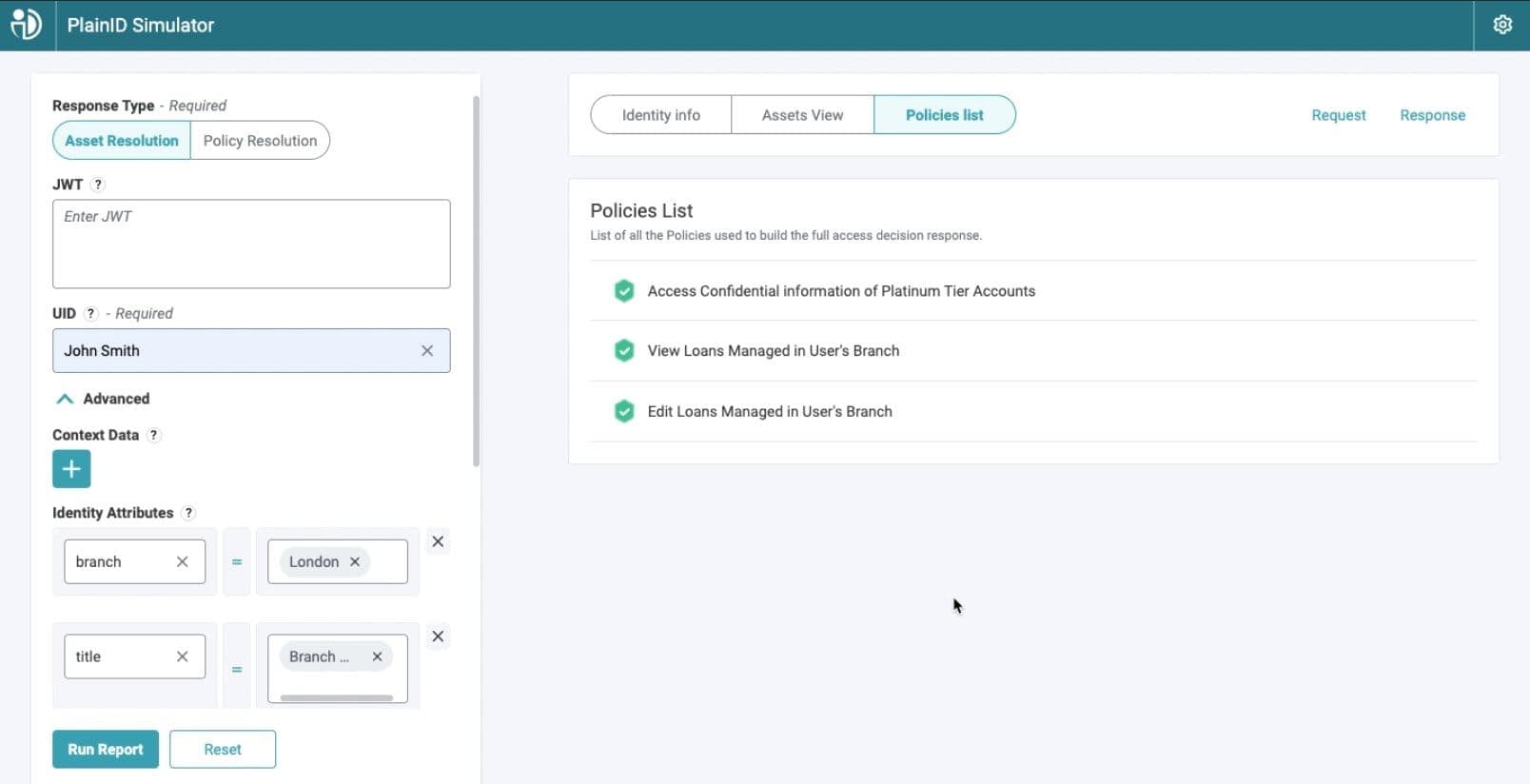Viewport: 1530px width, 784px height.
Task: Delete the branch identity attribute row
Action: tap(438, 541)
